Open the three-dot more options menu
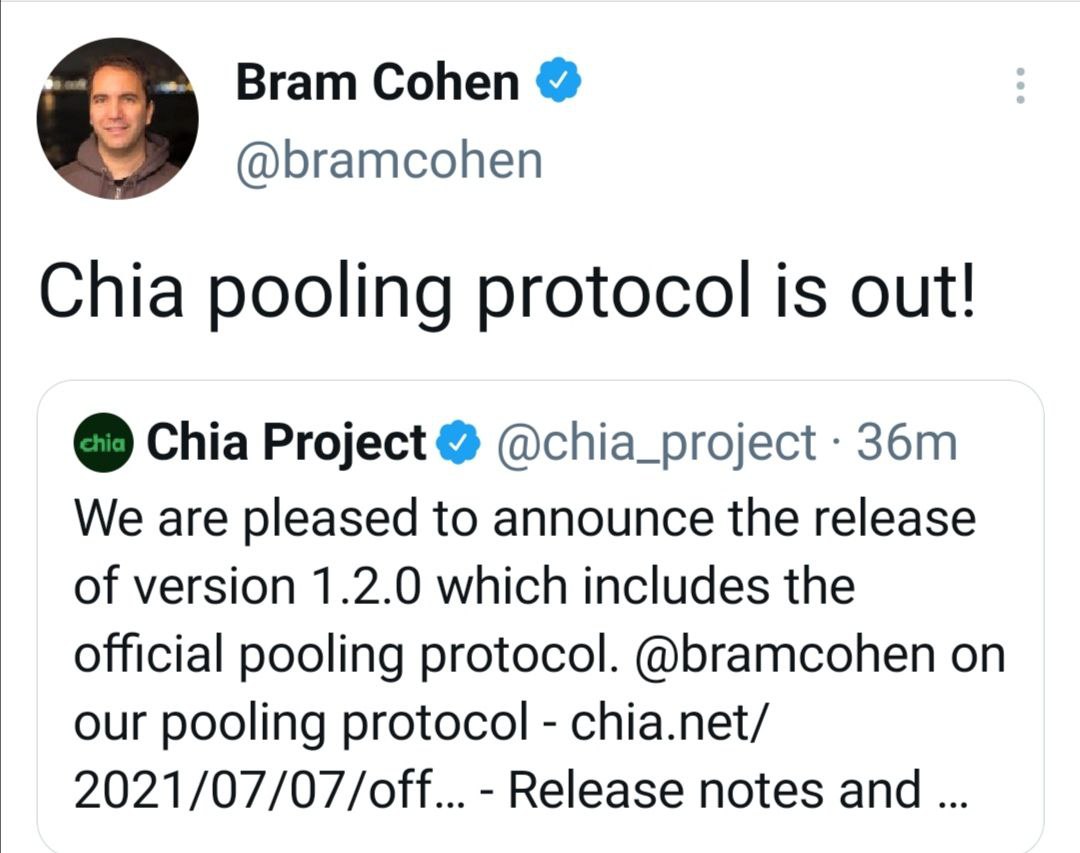Image resolution: width=1080 pixels, height=853 pixels. coord(1019,86)
